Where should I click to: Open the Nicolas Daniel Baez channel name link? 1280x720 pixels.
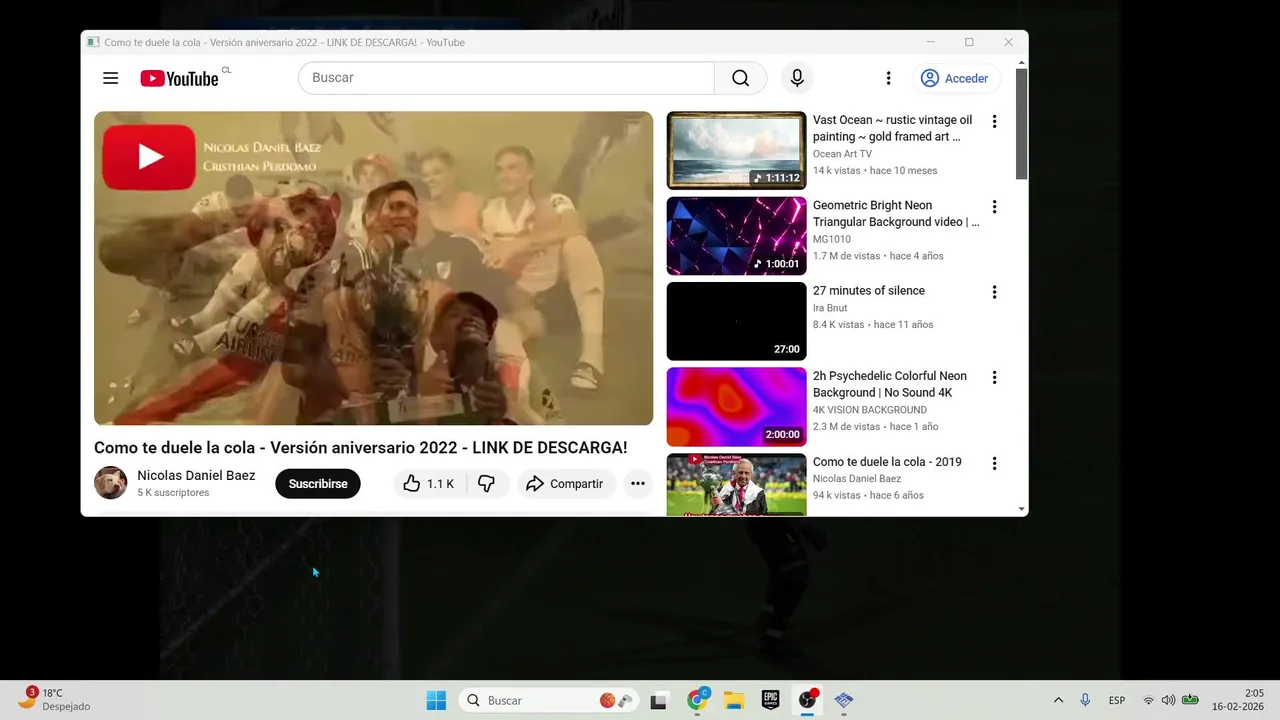(196, 476)
